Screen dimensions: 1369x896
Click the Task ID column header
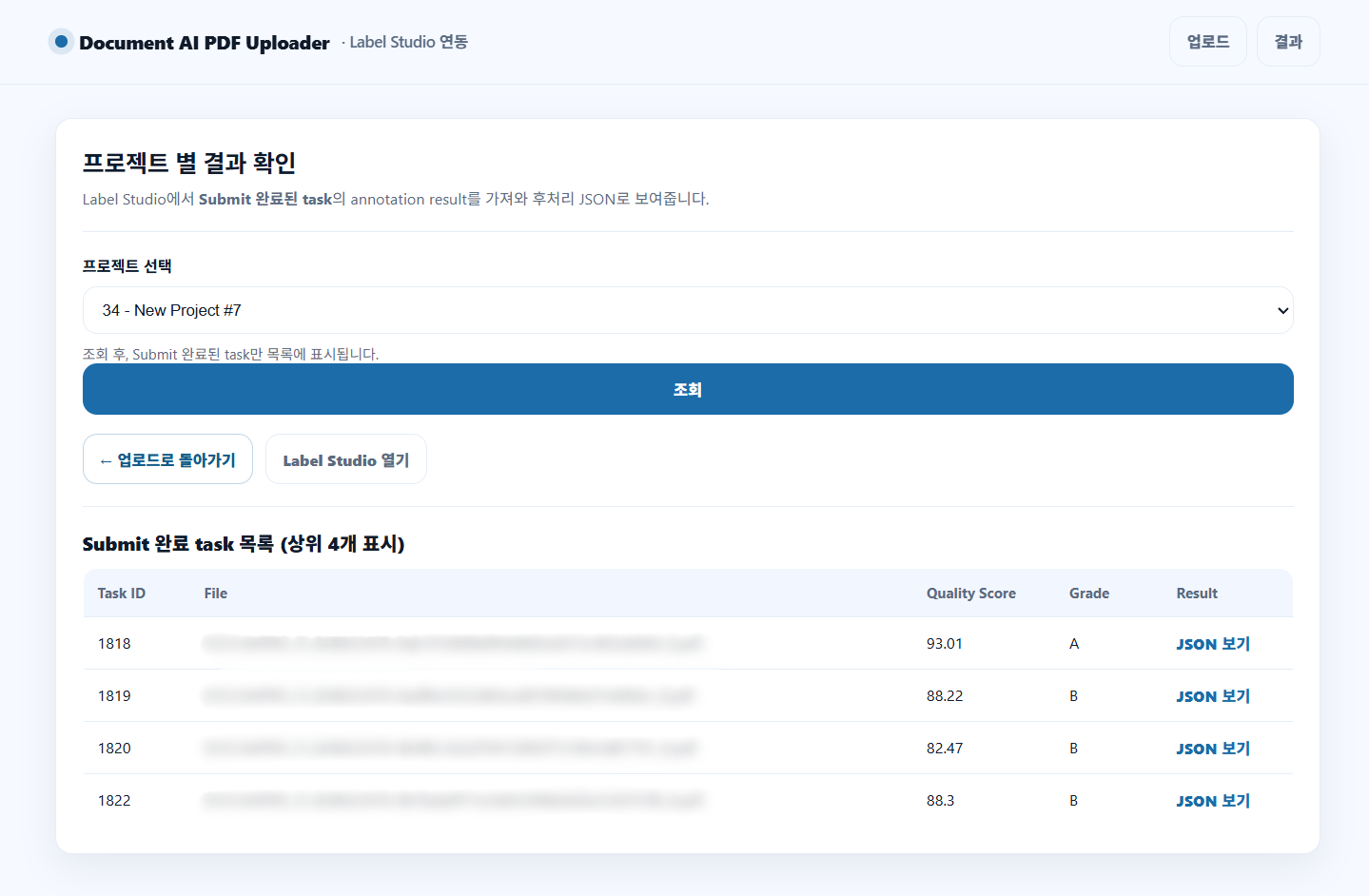121,594
